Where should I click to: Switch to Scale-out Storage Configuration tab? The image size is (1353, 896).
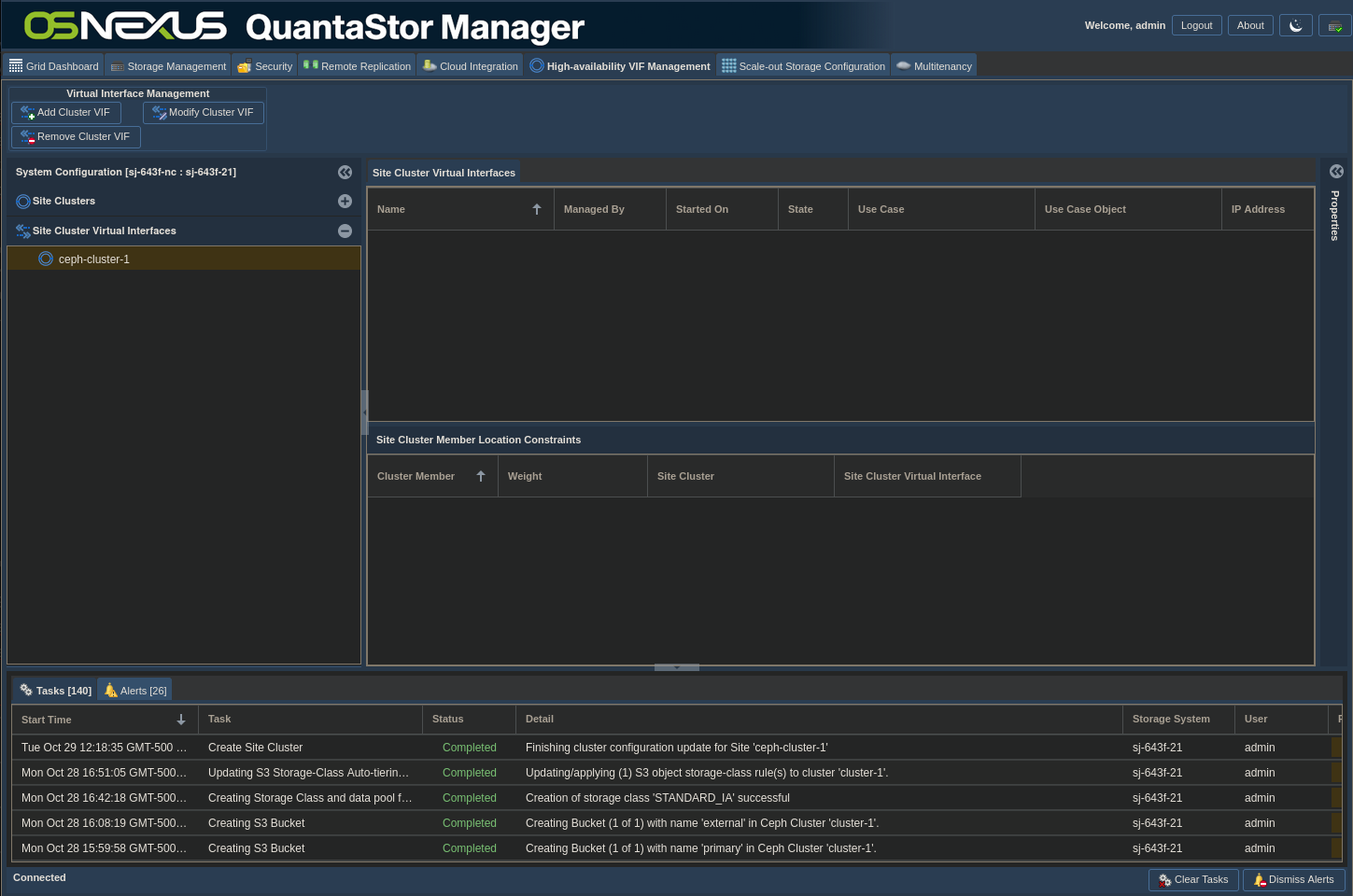804,66
